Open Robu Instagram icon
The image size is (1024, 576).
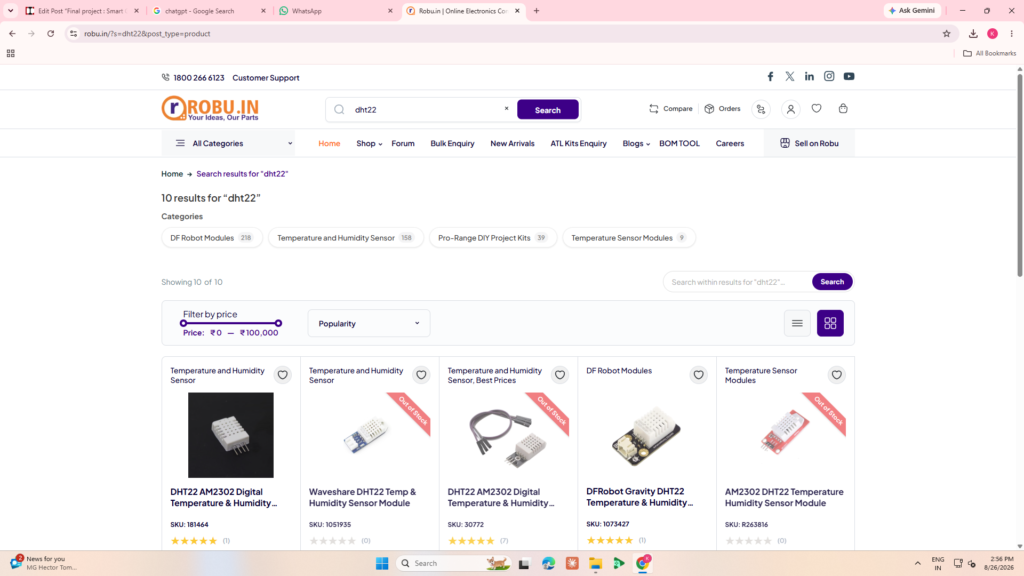coord(829,76)
